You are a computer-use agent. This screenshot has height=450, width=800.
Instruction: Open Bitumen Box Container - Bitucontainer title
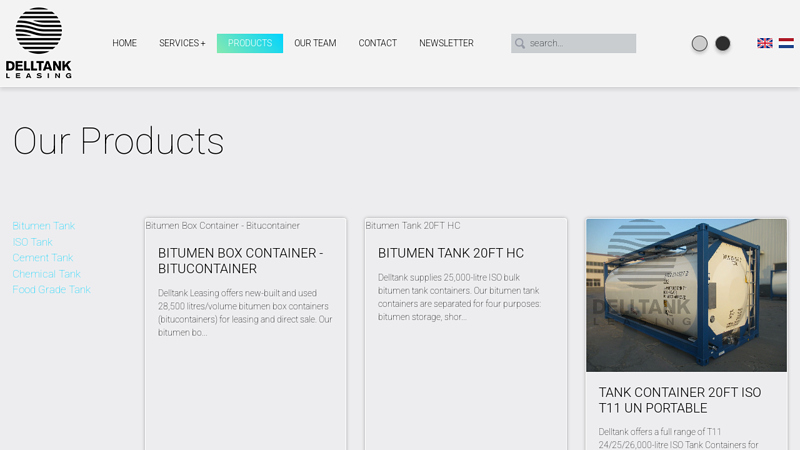pos(240,261)
